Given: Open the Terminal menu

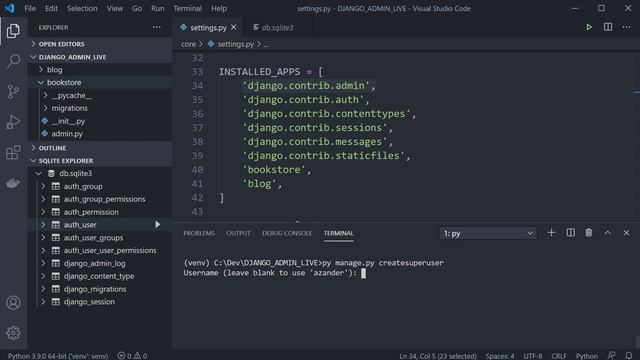Looking at the screenshot, I should pos(187,8).
